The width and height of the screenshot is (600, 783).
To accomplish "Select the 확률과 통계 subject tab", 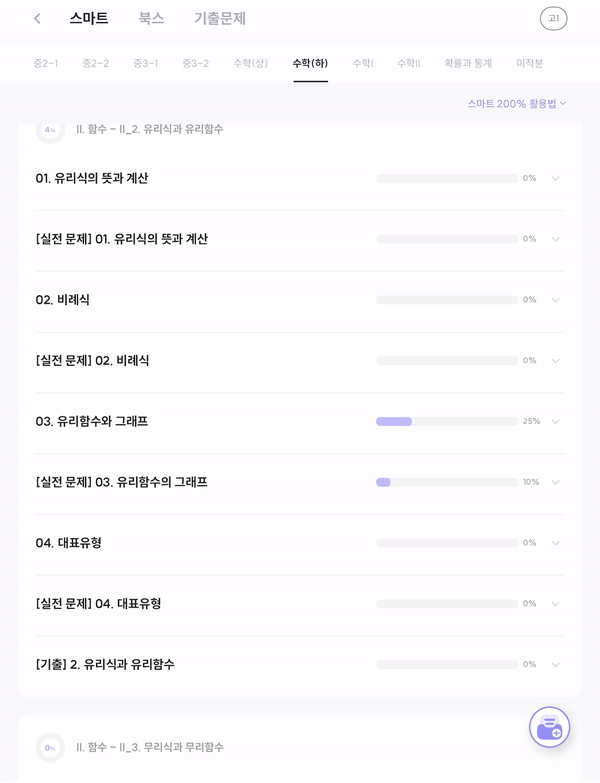I will point(468,63).
